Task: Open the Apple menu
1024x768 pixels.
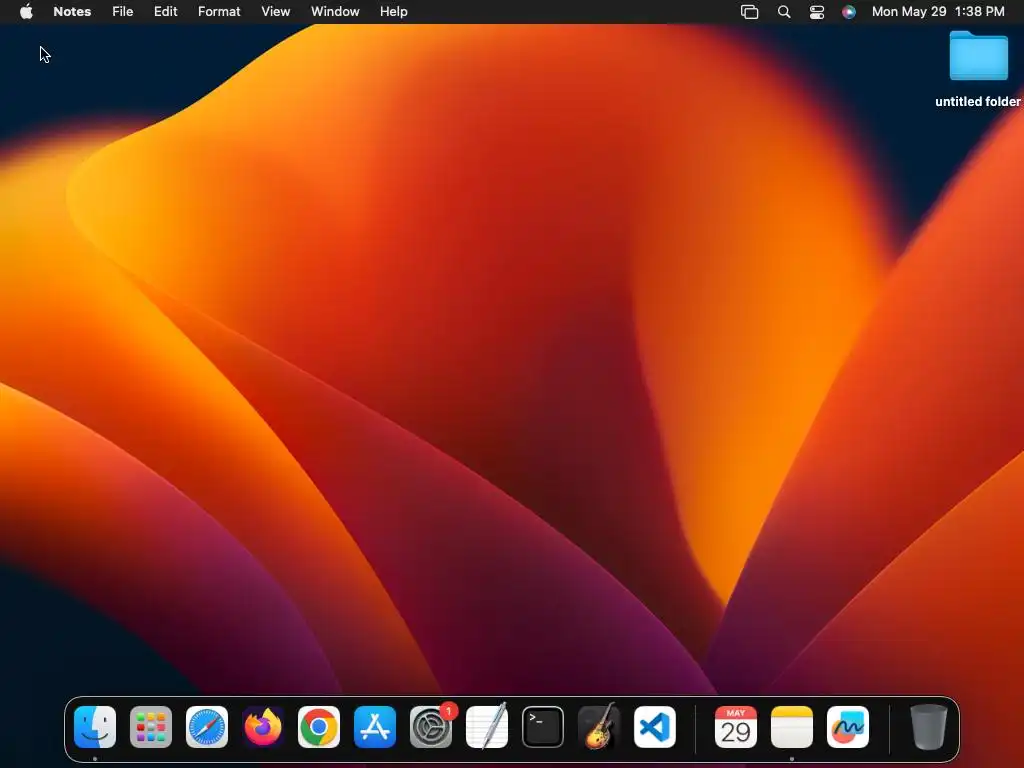Action: [x=26, y=12]
